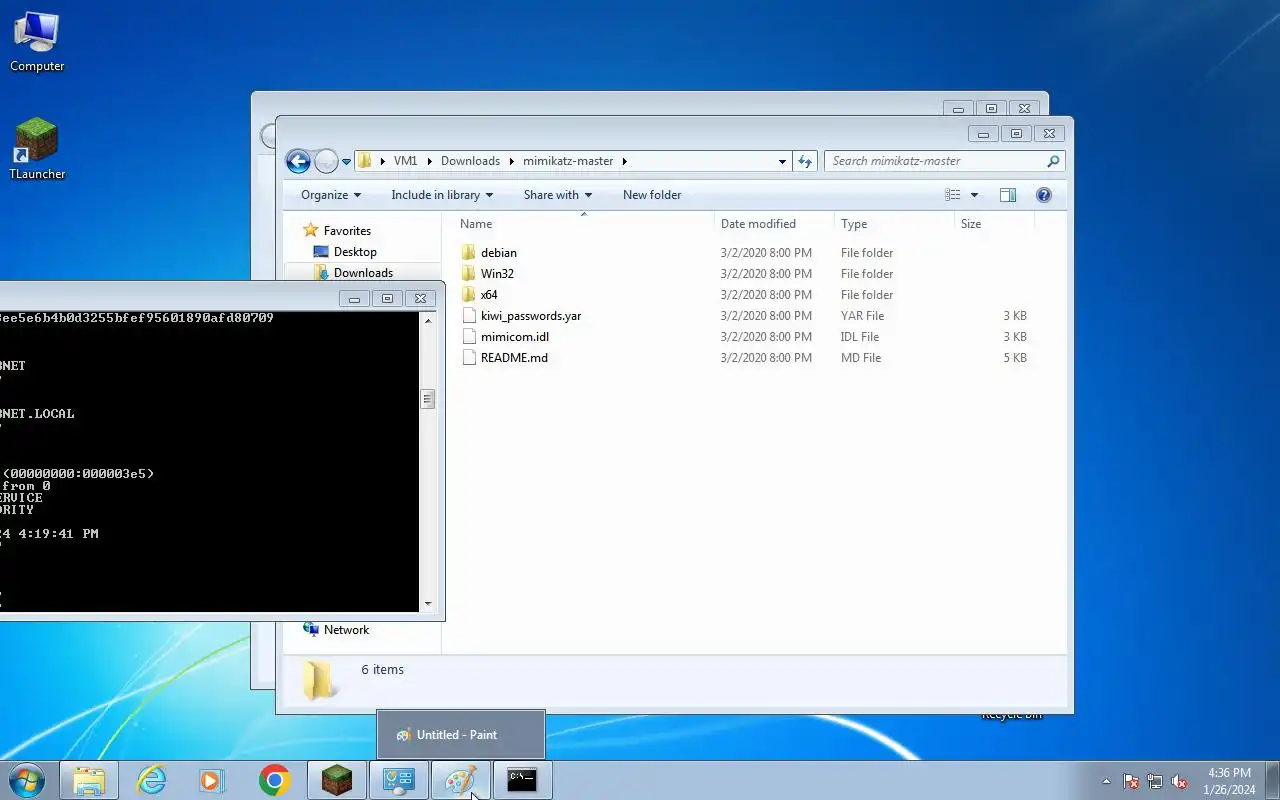1280x800 pixels.
Task: Click the search magnifier icon
Action: (1053, 161)
